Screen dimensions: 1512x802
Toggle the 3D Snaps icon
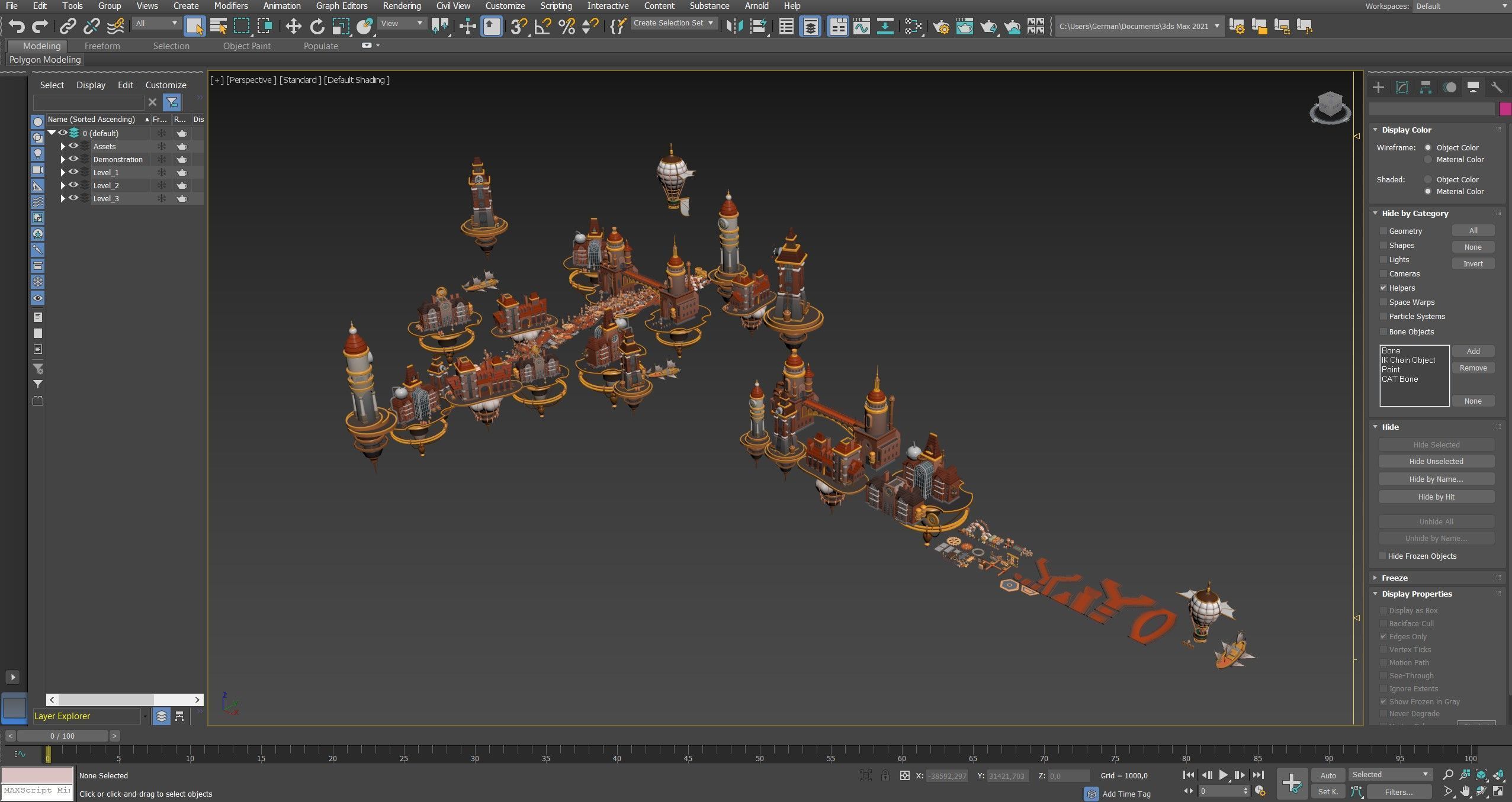(x=519, y=26)
